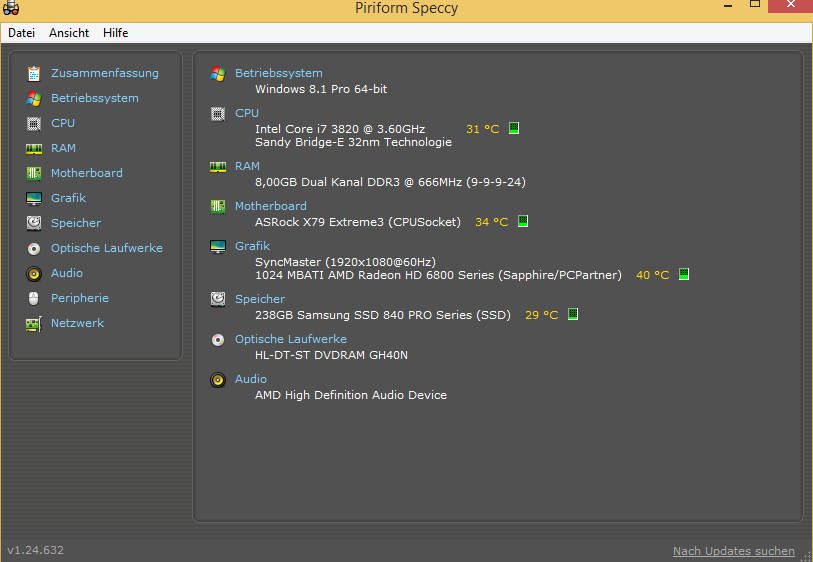
Task: Click the Audio speaker icon in sidebar
Action: [34, 274]
